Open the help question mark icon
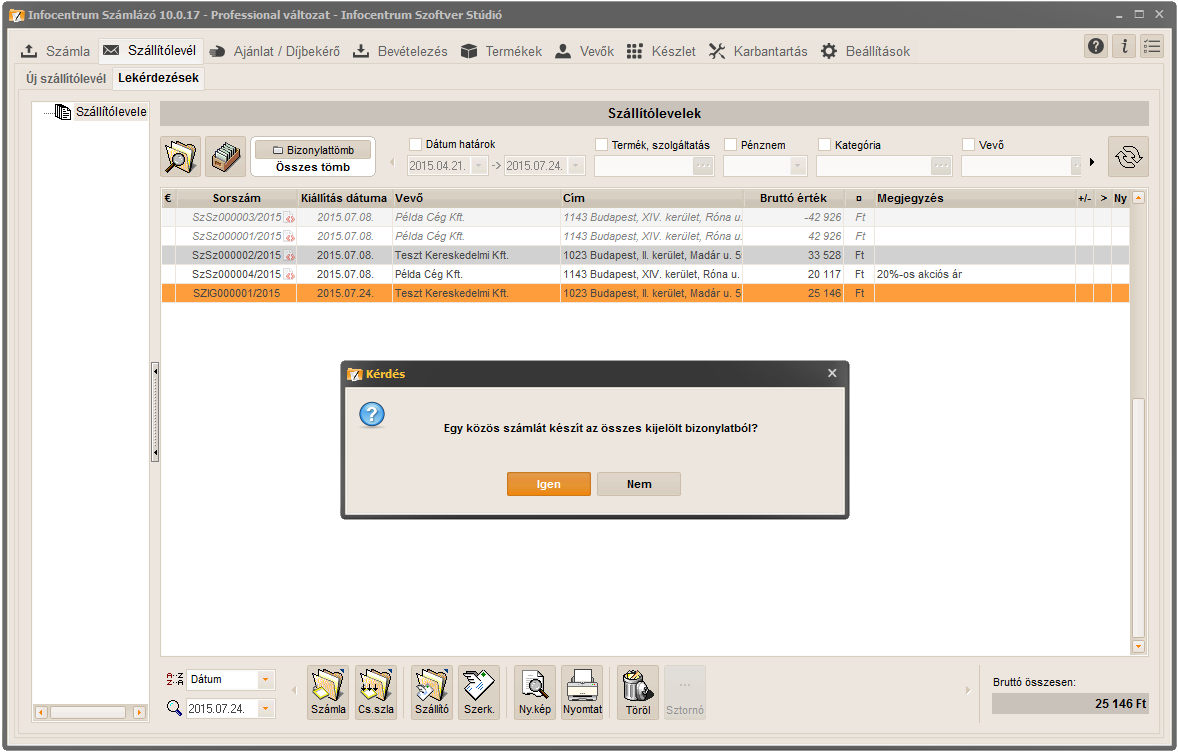 point(1096,47)
